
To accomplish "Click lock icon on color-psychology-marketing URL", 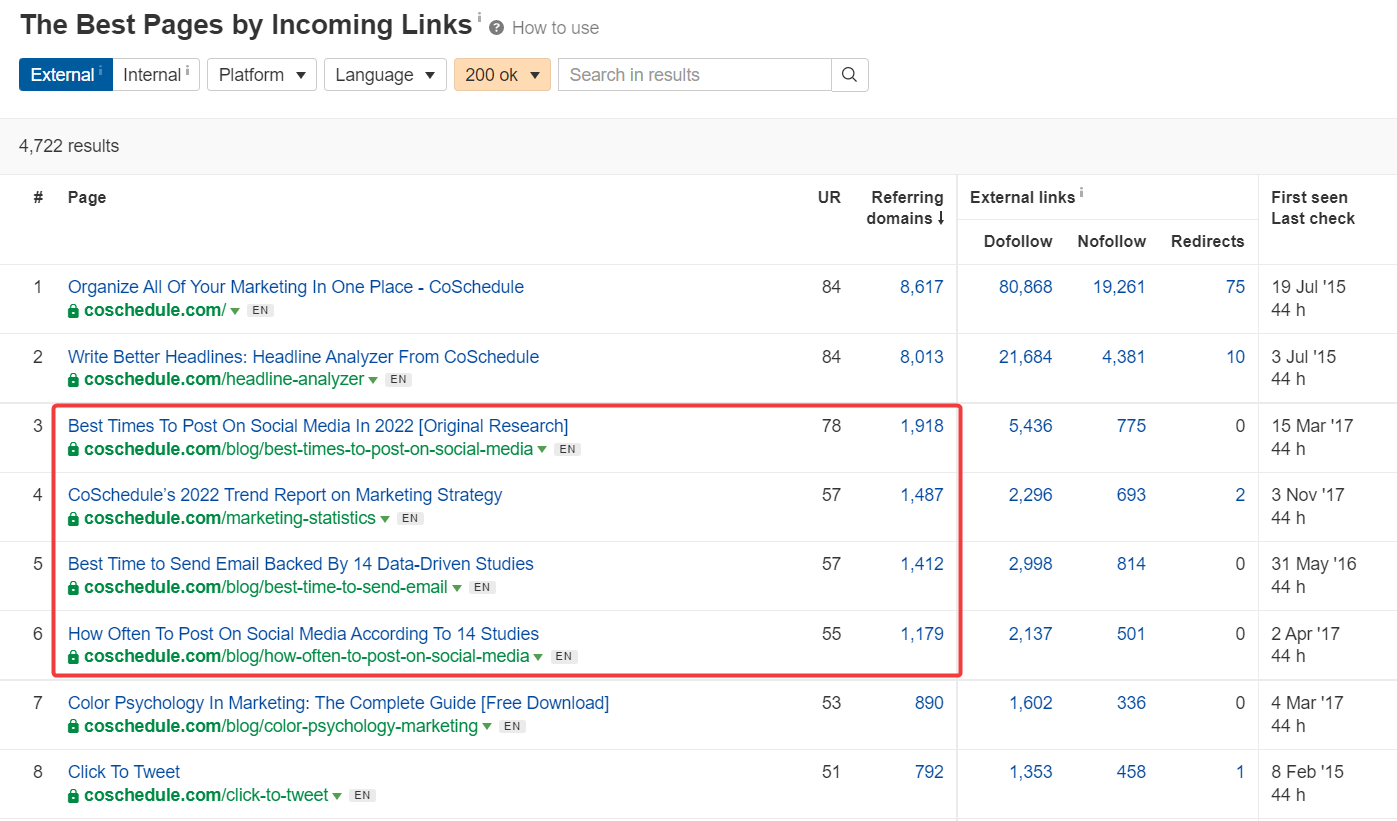I will (73, 727).
